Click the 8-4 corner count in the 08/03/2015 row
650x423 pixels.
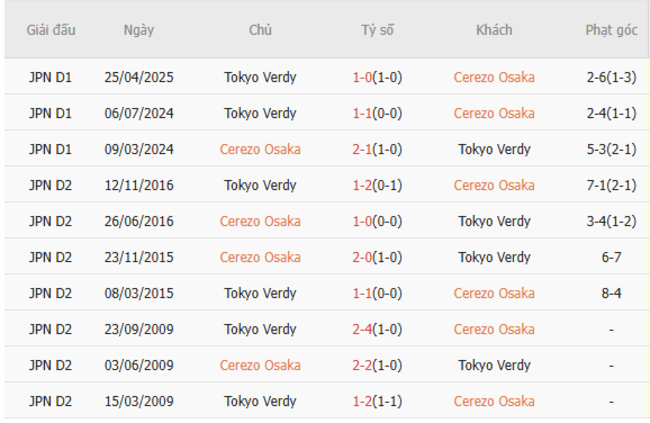[611, 293]
